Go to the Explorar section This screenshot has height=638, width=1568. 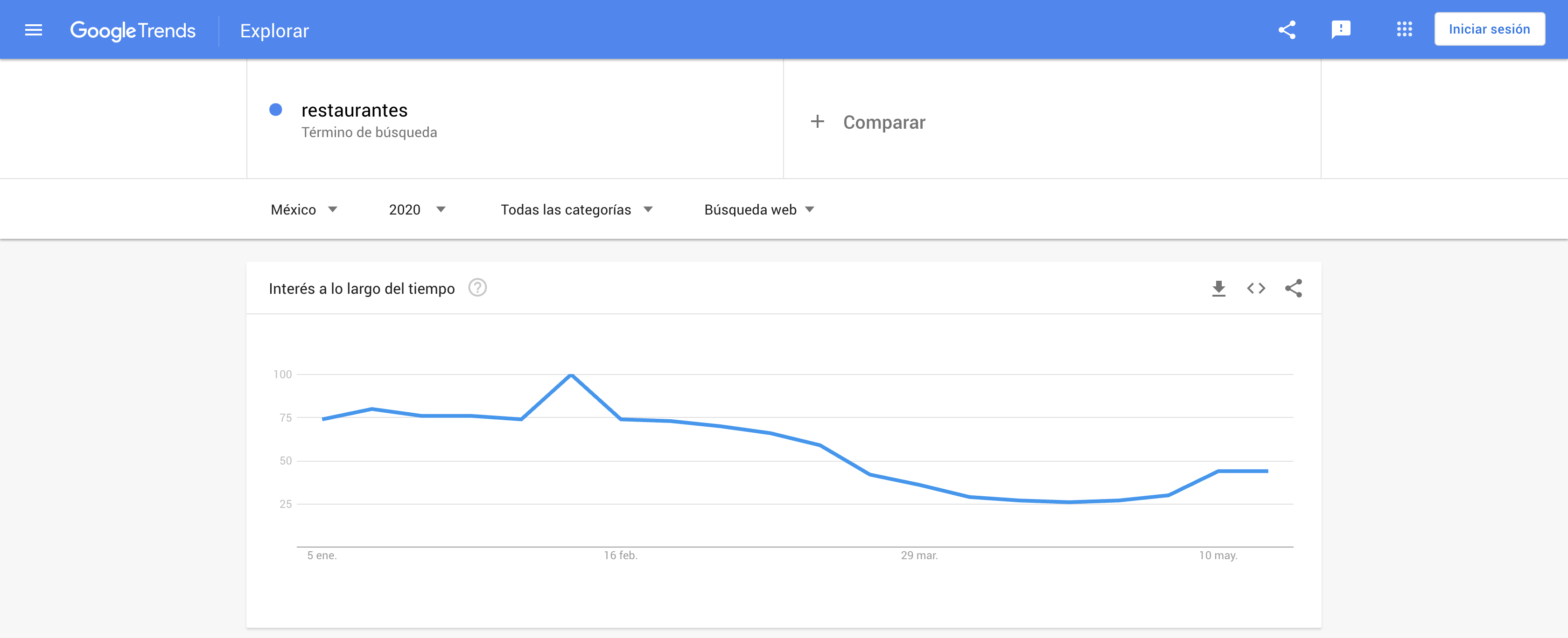tap(274, 30)
